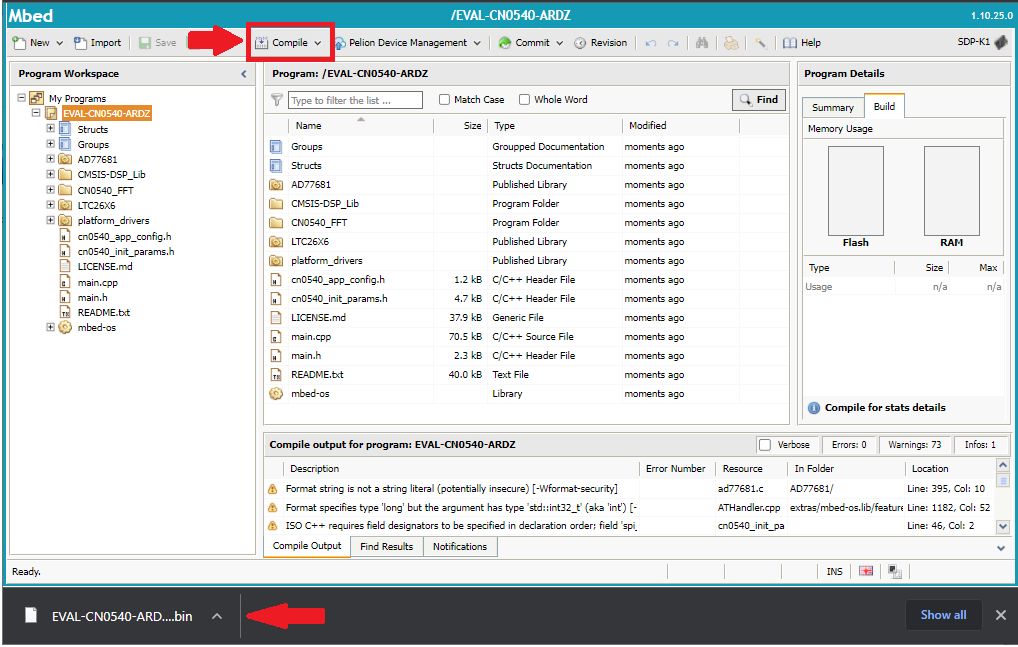This screenshot has height=647, width=1018.
Task: Click CMSIS-DSP_Lib folder icon in list
Action: pos(276,204)
